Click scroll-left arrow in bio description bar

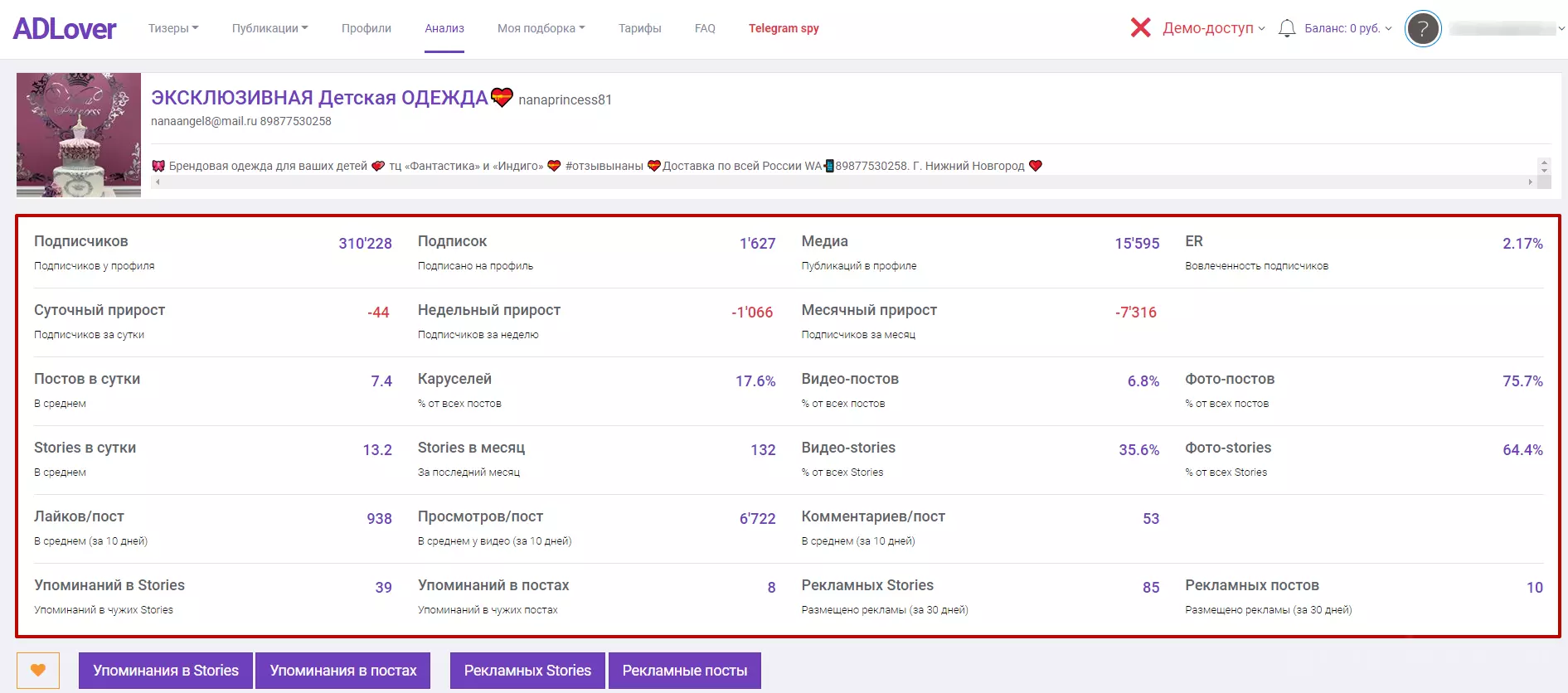pos(158,182)
